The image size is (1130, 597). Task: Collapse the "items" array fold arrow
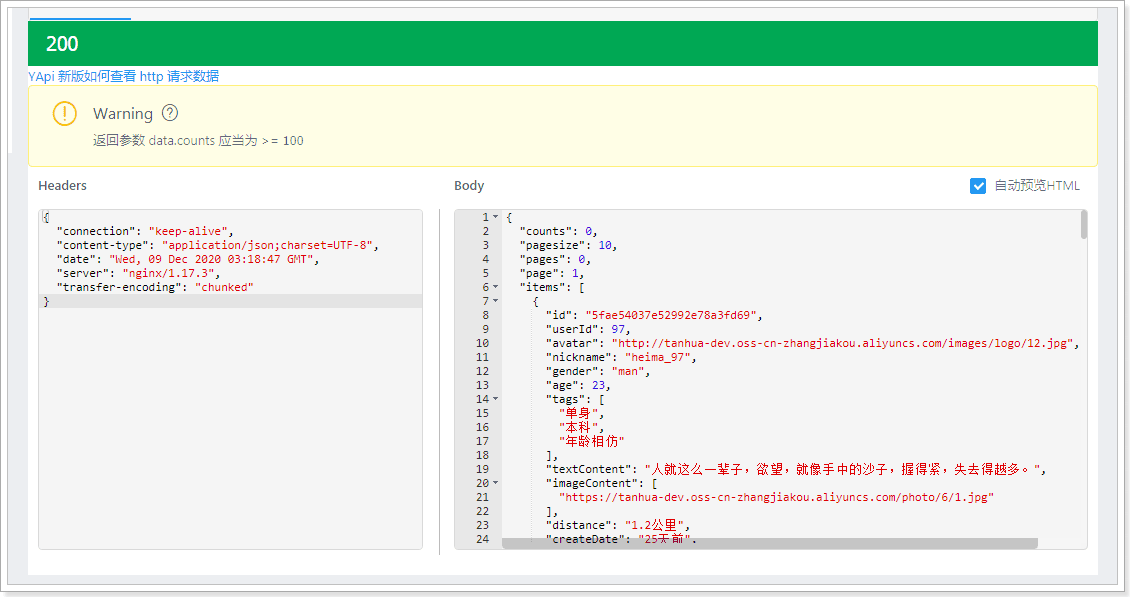click(495, 287)
